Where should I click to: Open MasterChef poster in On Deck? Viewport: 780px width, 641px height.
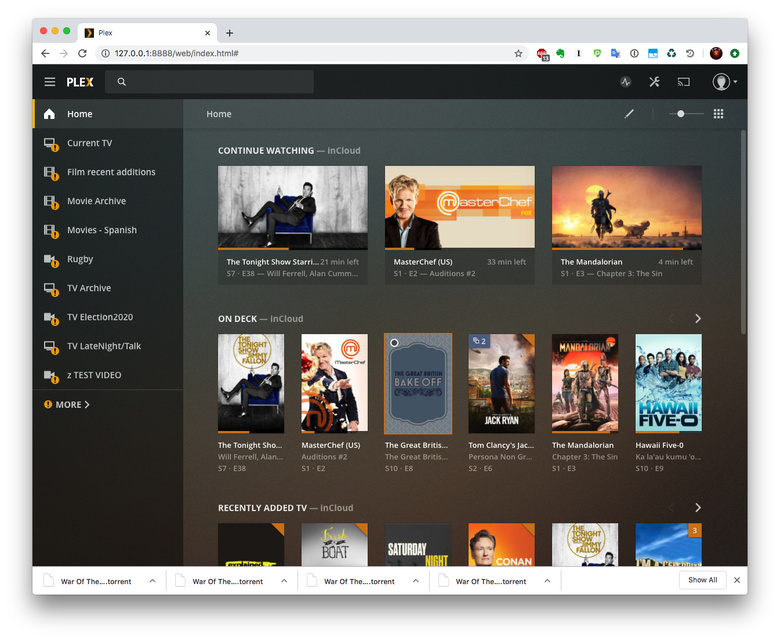[334, 383]
